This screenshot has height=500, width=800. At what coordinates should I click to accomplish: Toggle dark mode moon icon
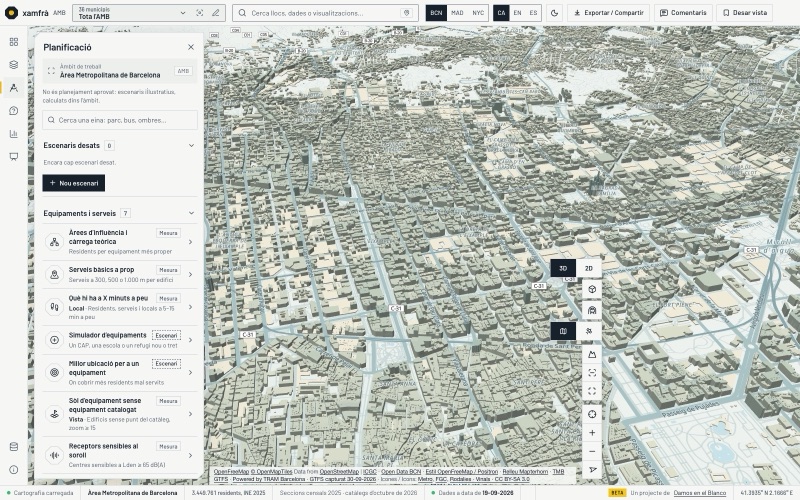(555, 13)
